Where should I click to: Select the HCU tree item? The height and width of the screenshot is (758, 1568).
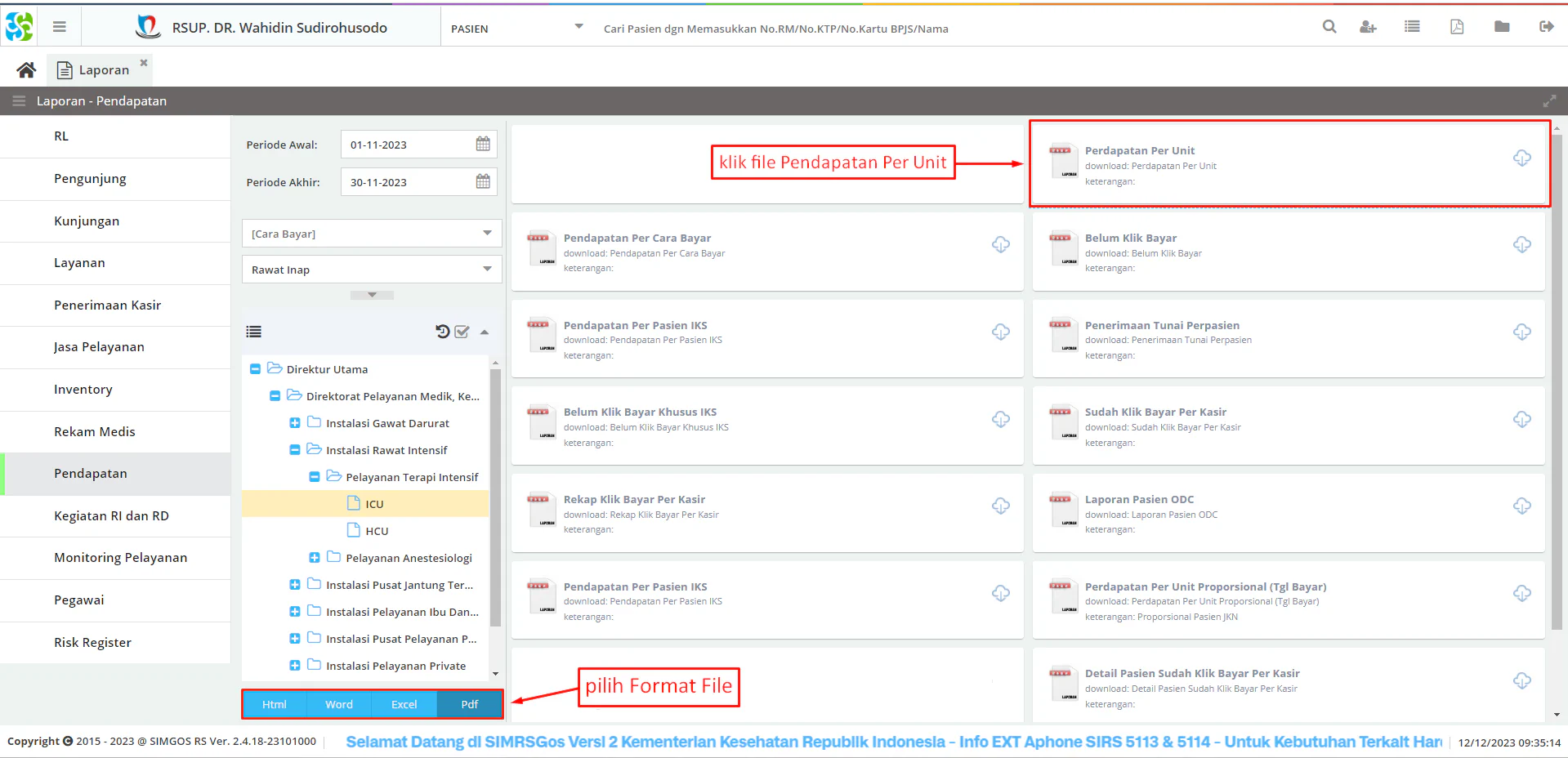point(365,531)
